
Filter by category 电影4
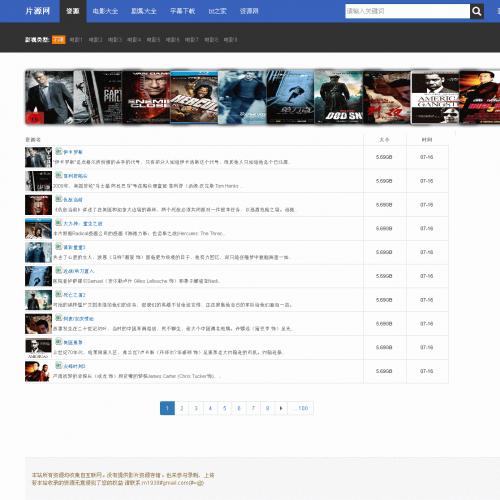134,40
